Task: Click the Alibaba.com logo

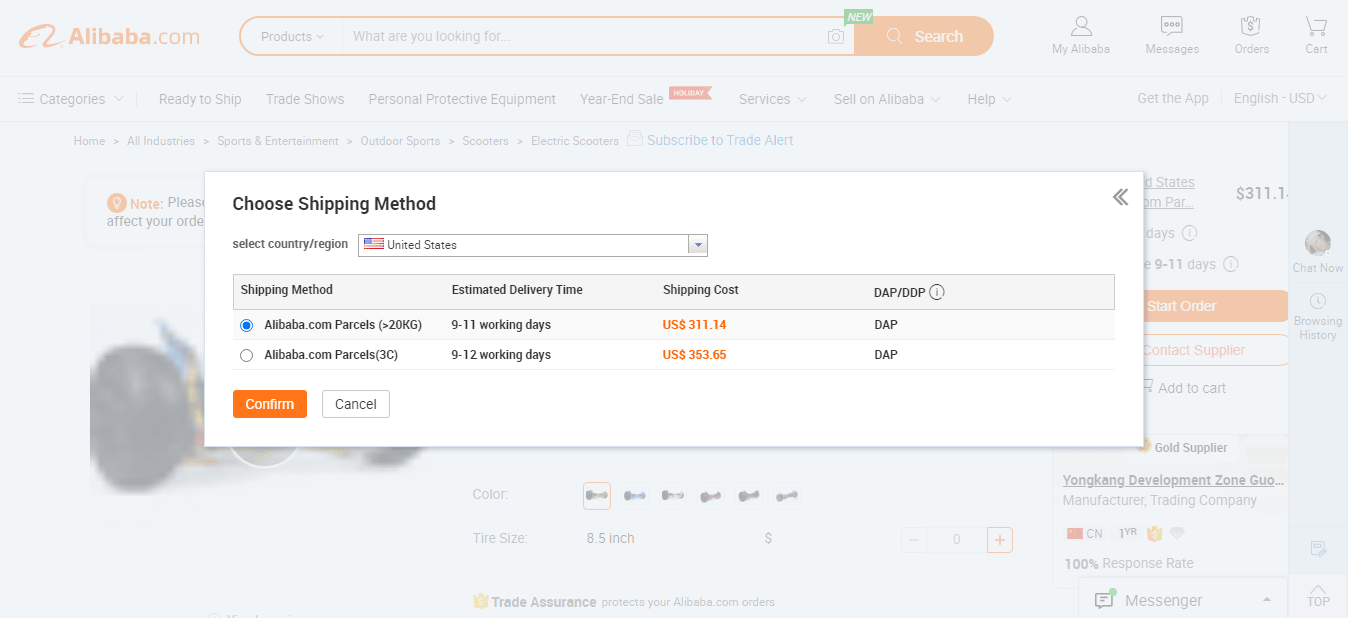Action: 109,37
